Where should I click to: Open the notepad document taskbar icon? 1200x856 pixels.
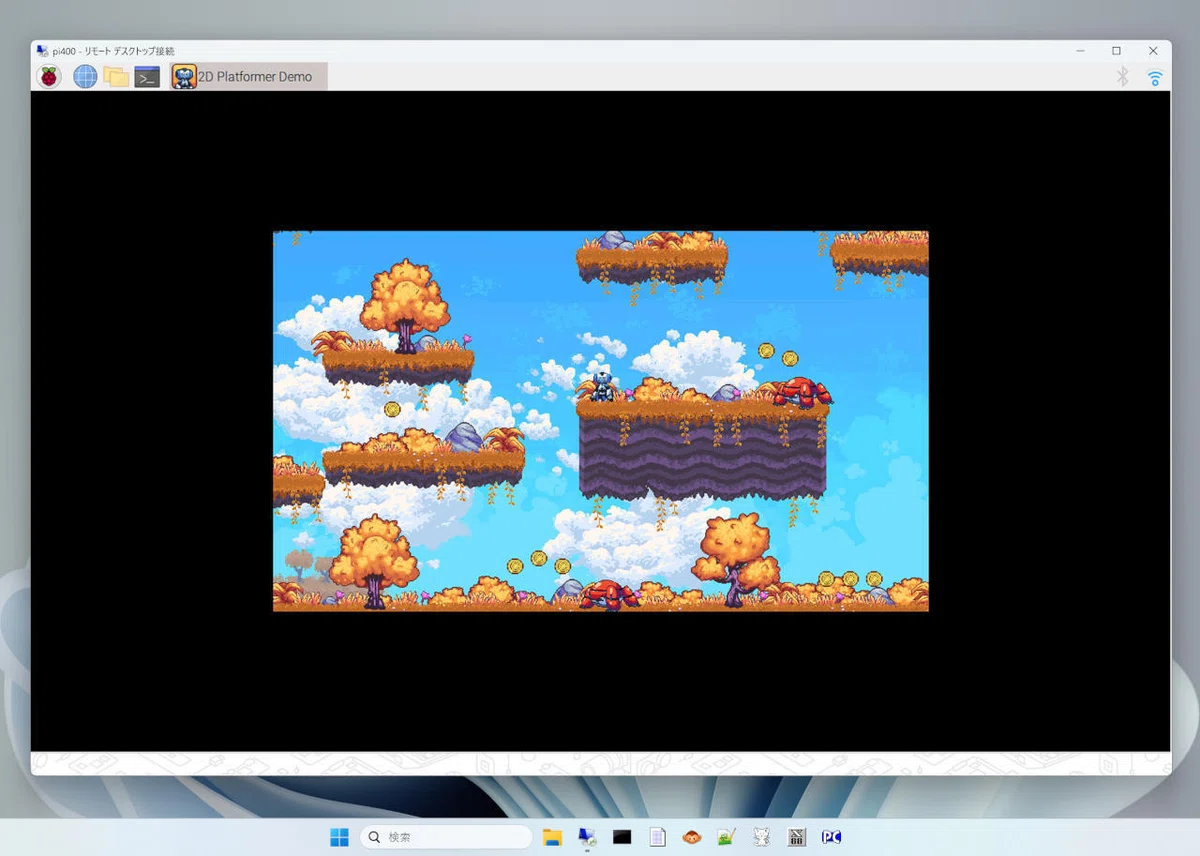coord(657,836)
